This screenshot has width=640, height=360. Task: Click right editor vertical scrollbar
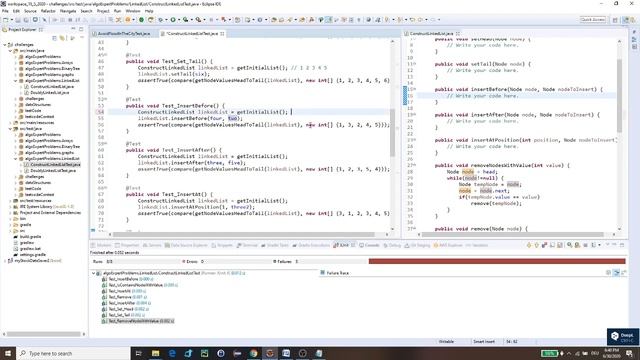[x=619, y=96]
